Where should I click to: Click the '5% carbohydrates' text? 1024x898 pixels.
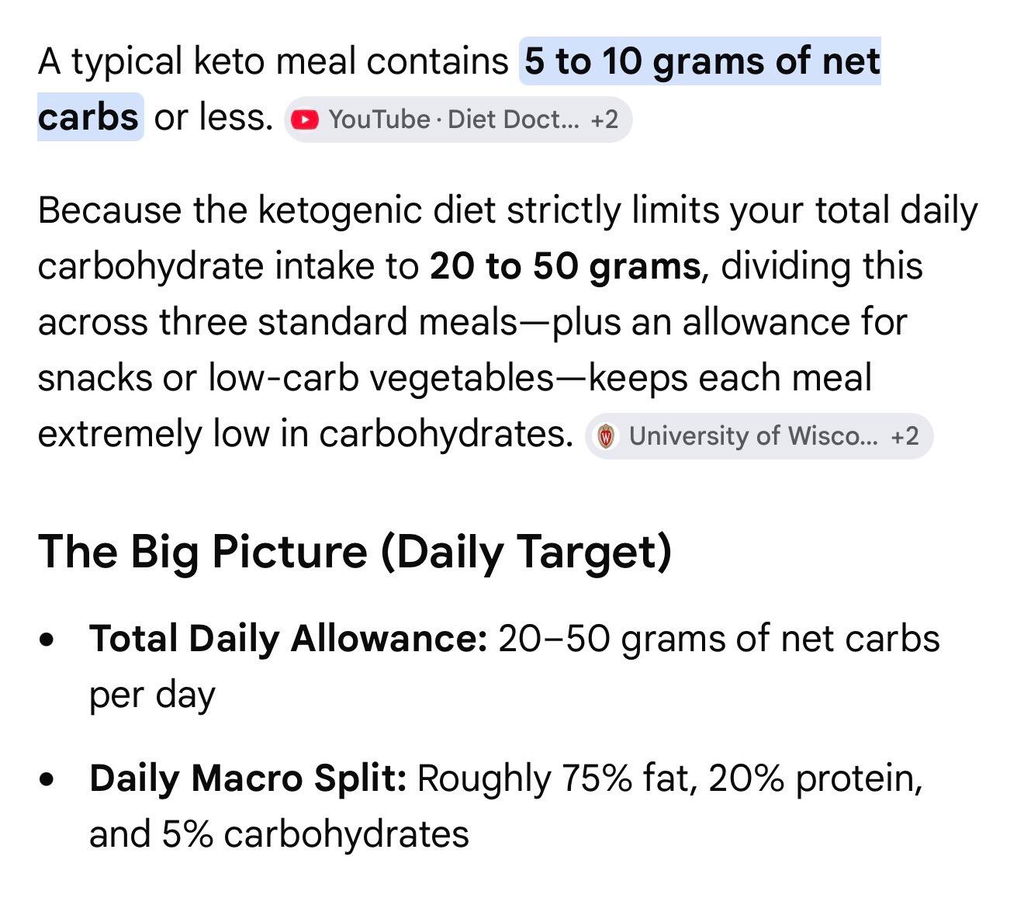315,834
